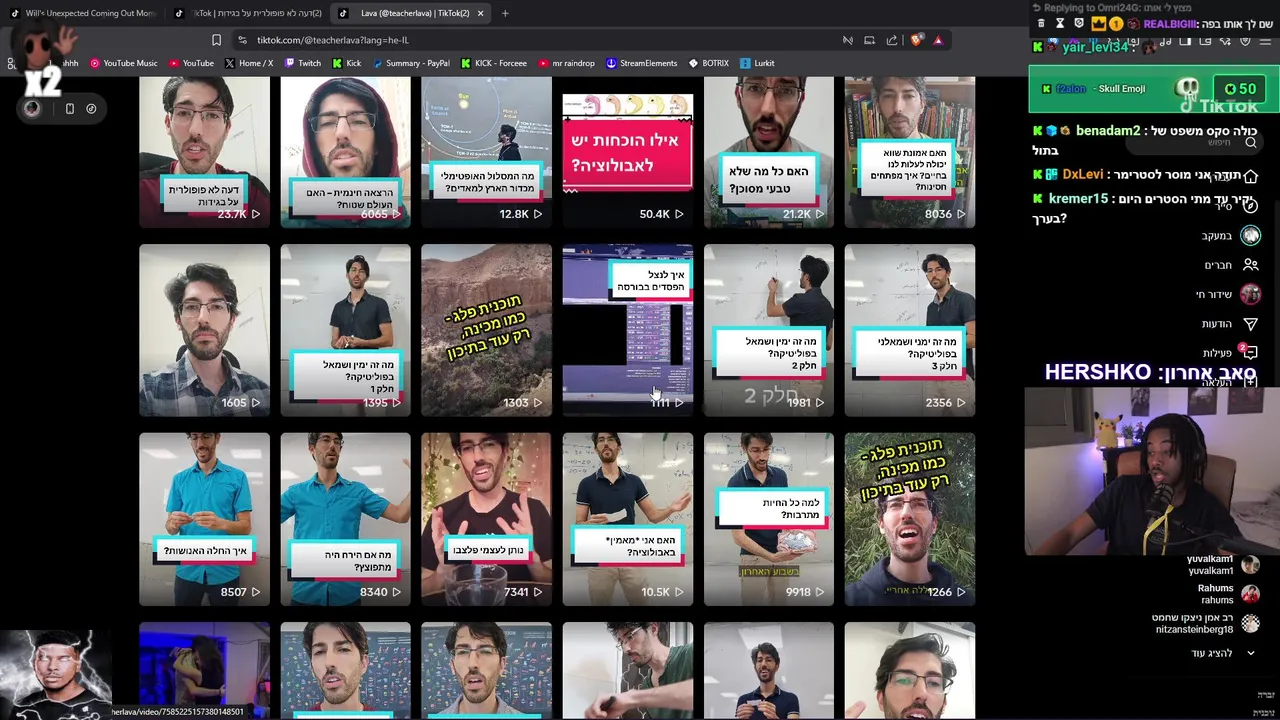Viewport: 1280px width, 720px height.
Task: Click the magnifier icon in TikTok search
Action: [x=1250, y=142]
